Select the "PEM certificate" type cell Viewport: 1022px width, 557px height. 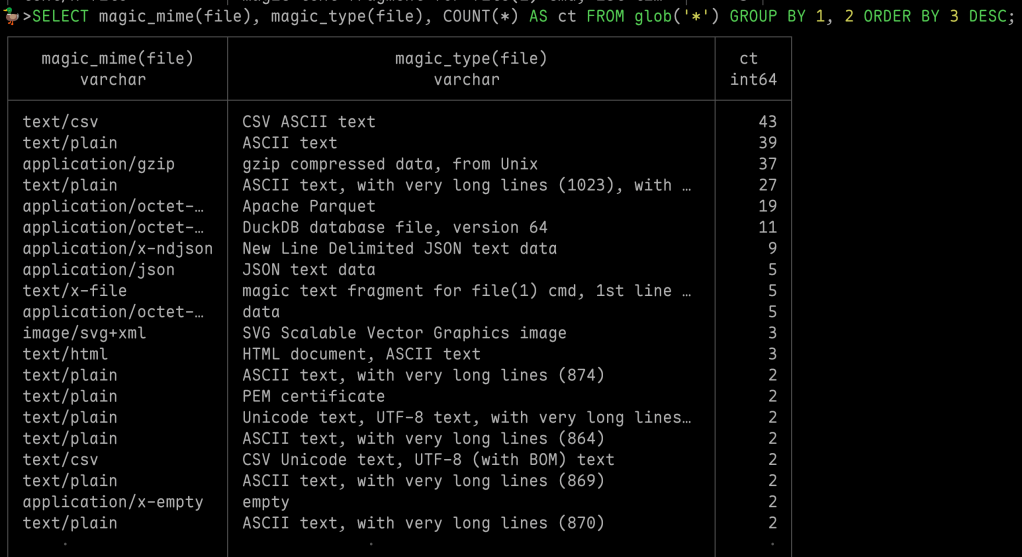pos(313,396)
